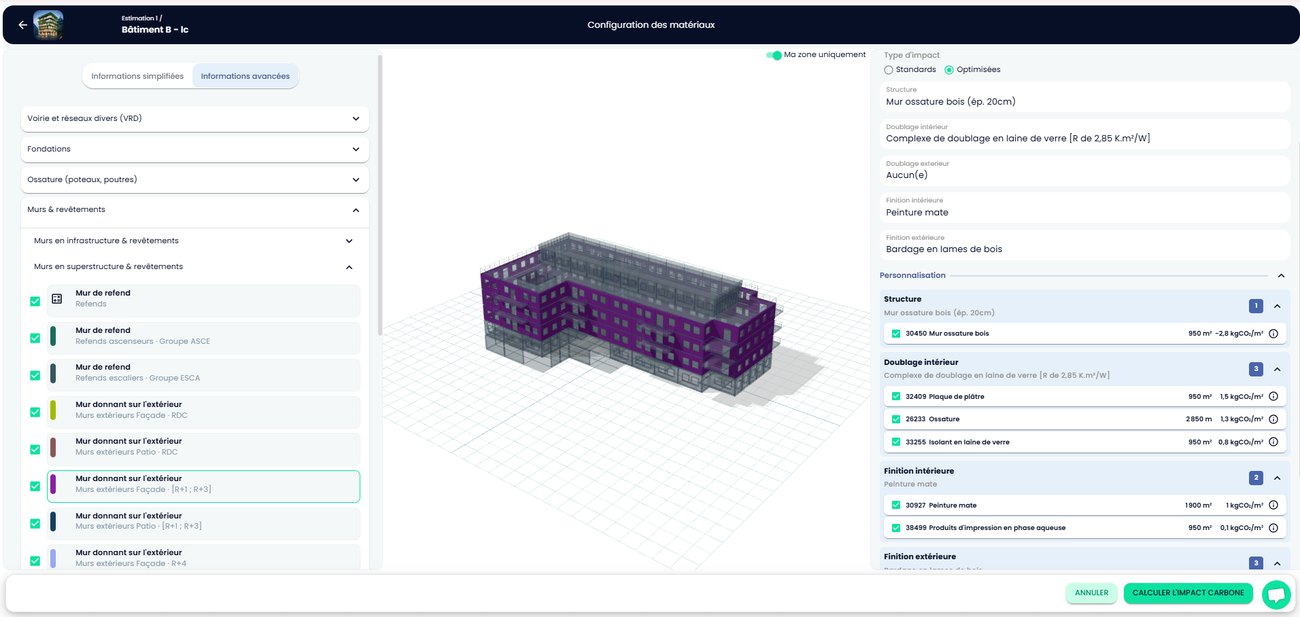The width and height of the screenshot is (1300, 617).
Task: Select the Standards impact type
Action: (x=889, y=70)
